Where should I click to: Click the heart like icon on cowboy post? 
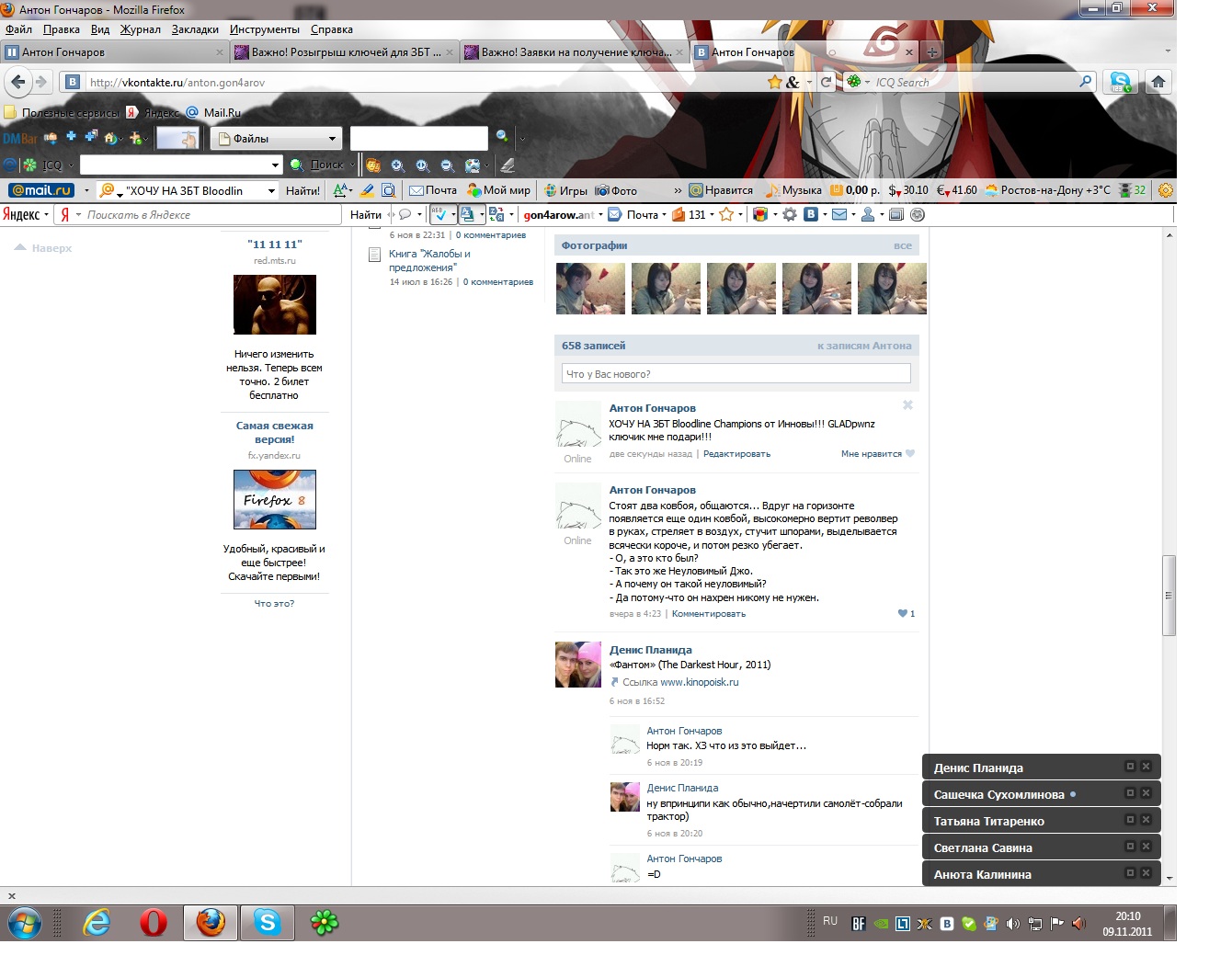(903, 613)
